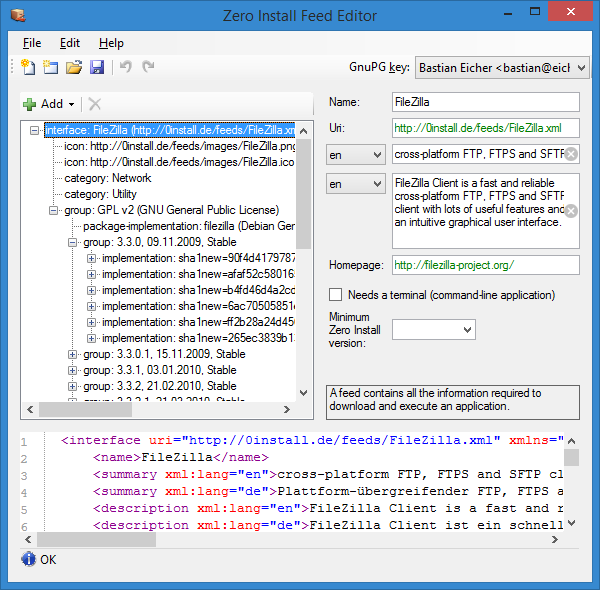This screenshot has height=590, width=600.
Task: Click the New feed toolbar icon
Action: pyautogui.click(x=28, y=67)
